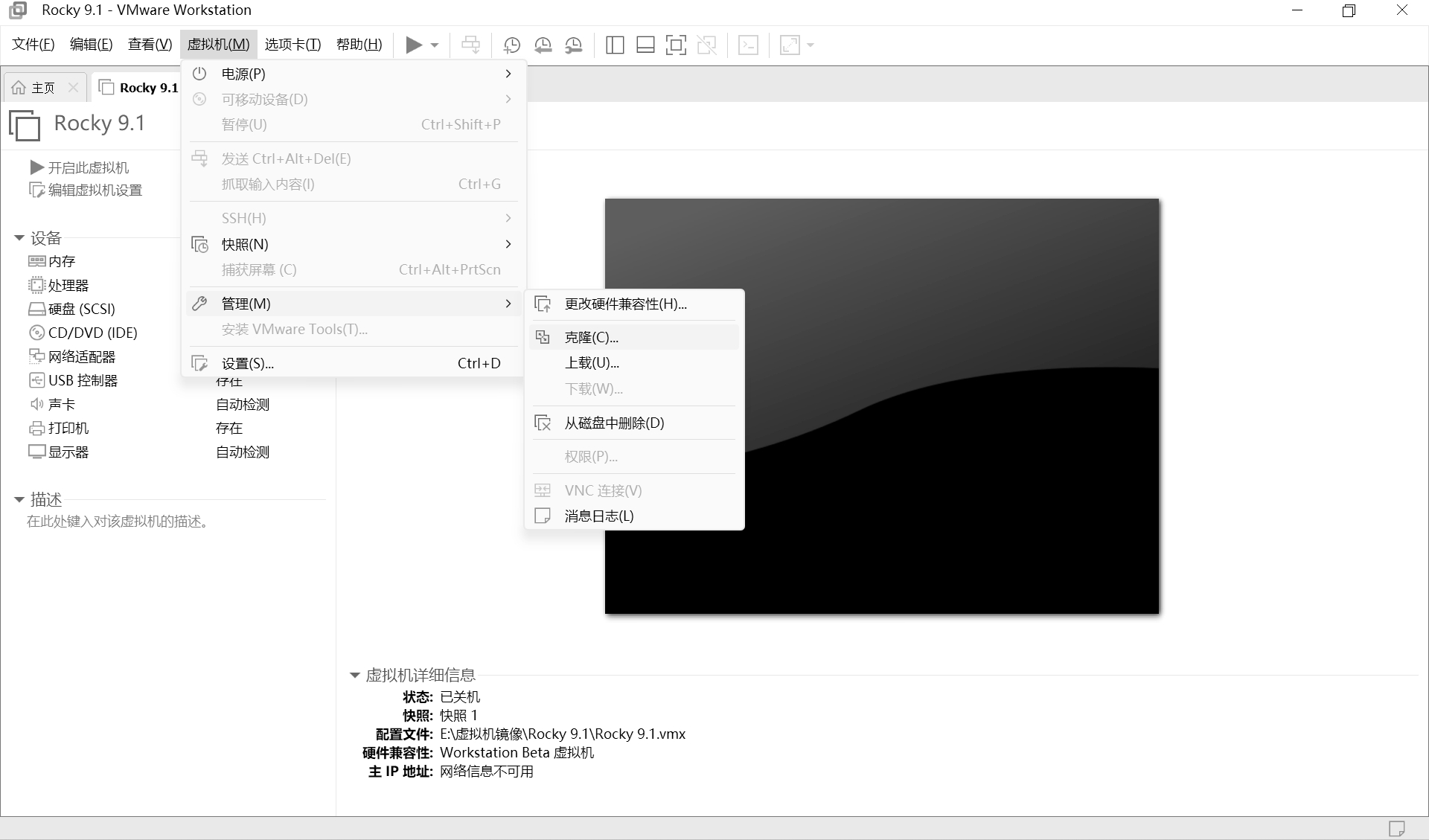Collapse the 设备 devices section

(19, 238)
